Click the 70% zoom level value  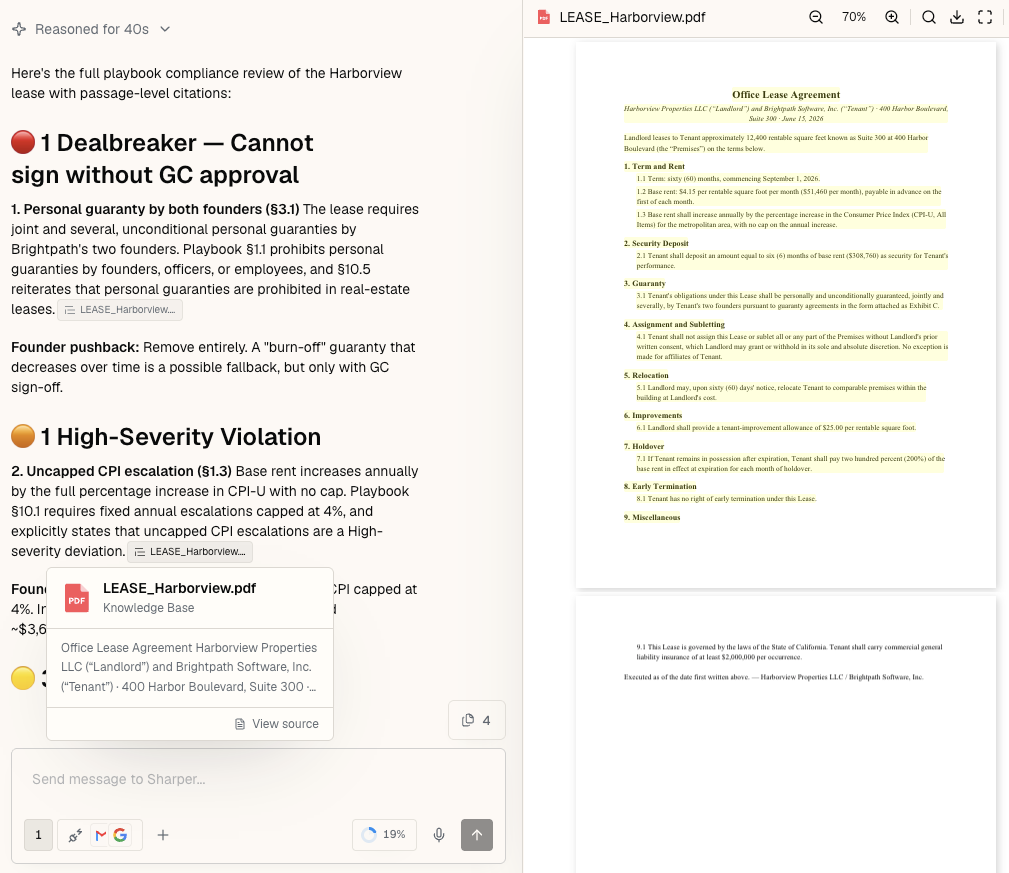[854, 17]
